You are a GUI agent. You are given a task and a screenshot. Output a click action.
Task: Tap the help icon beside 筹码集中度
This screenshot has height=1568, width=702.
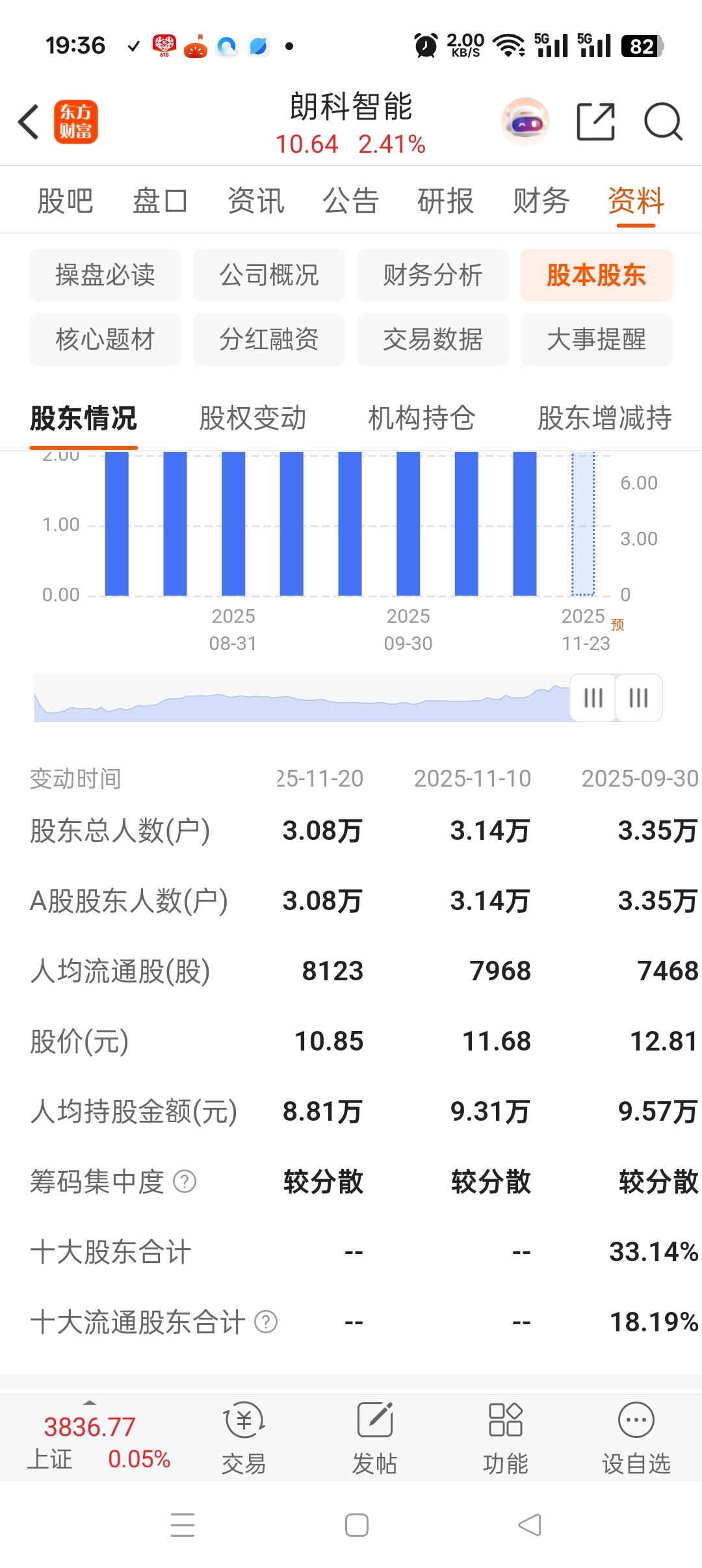(x=185, y=1181)
